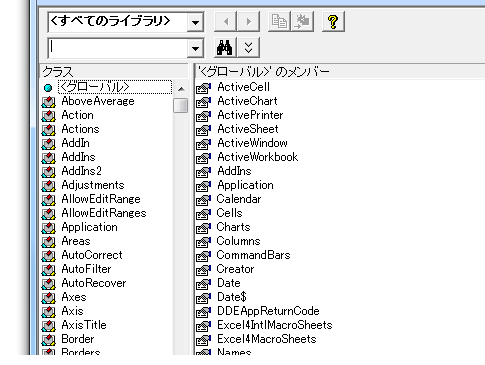Select the AxisTitle class
This screenshot has width=485, height=365.
[84, 325]
